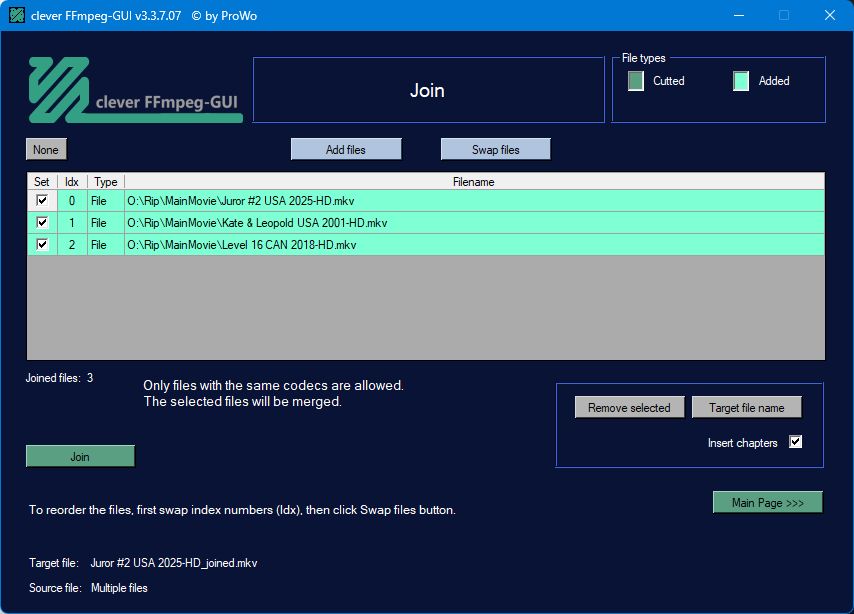Image resolution: width=854 pixels, height=614 pixels.
Task: Click the Type cell of Level 16 row
Action: click(x=106, y=245)
